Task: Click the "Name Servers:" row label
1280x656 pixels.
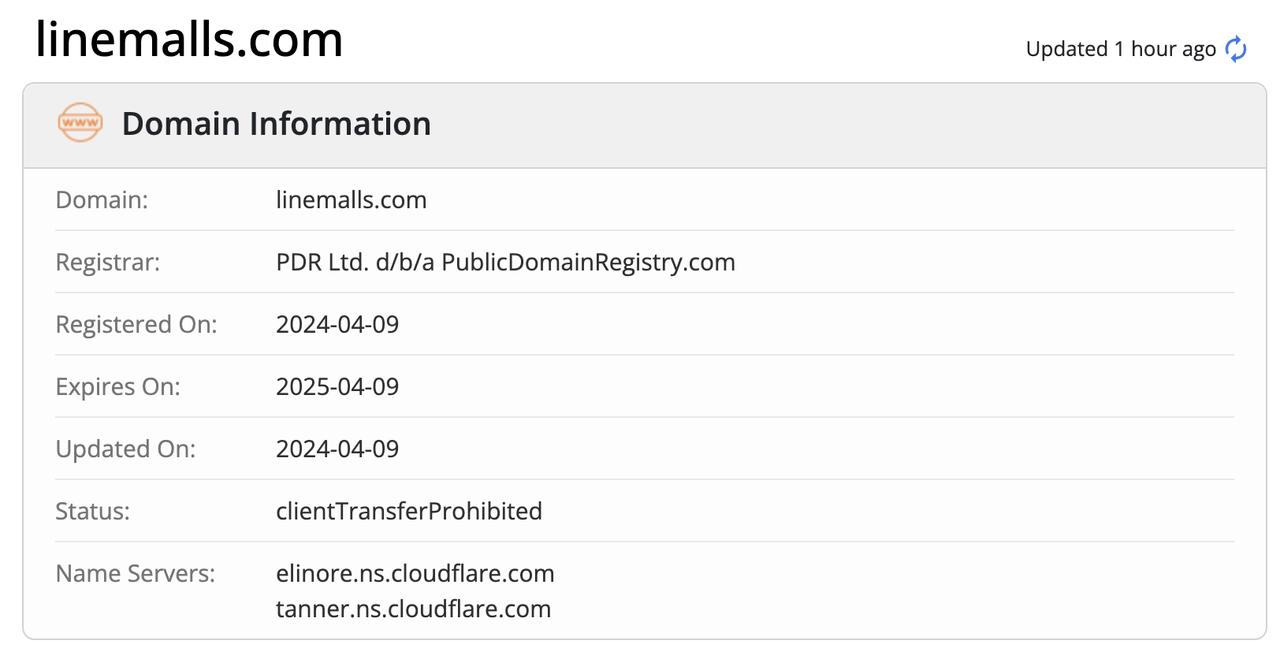Action: click(135, 574)
